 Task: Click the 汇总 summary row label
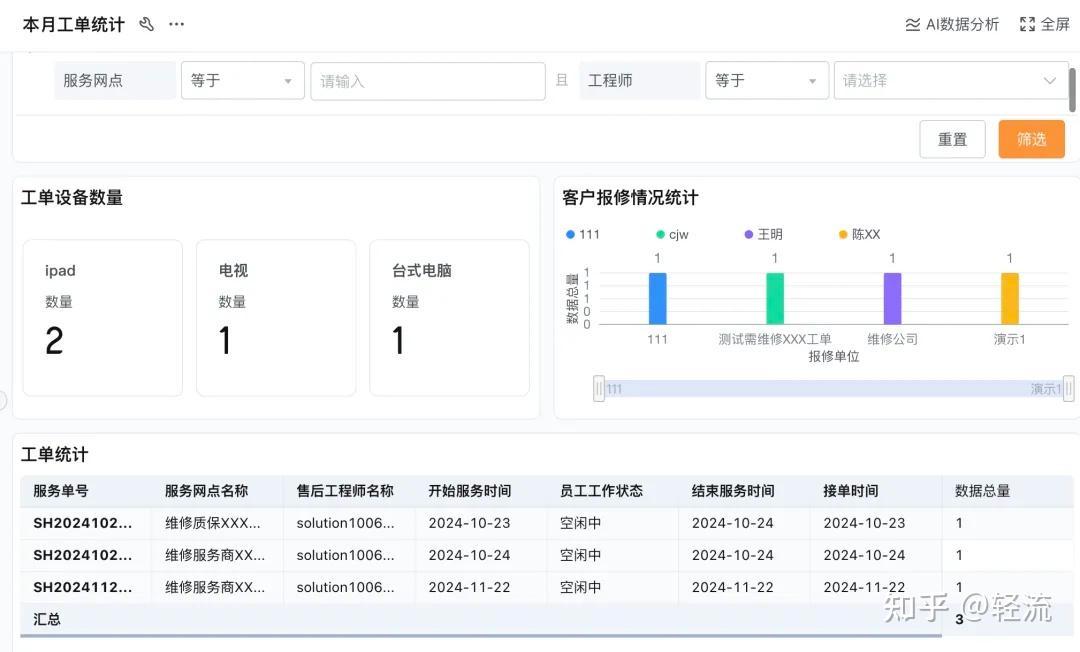[47, 619]
